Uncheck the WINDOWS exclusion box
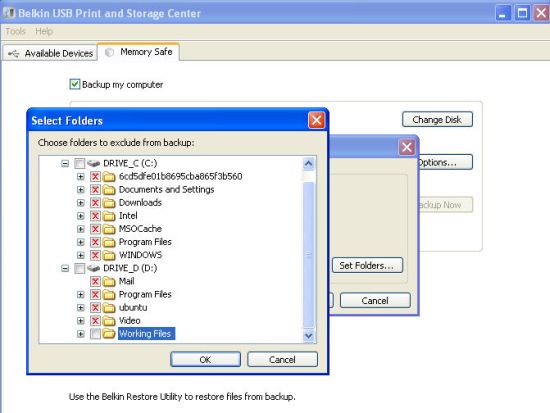The width and height of the screenshot is (550, 413). pos(95,255)
